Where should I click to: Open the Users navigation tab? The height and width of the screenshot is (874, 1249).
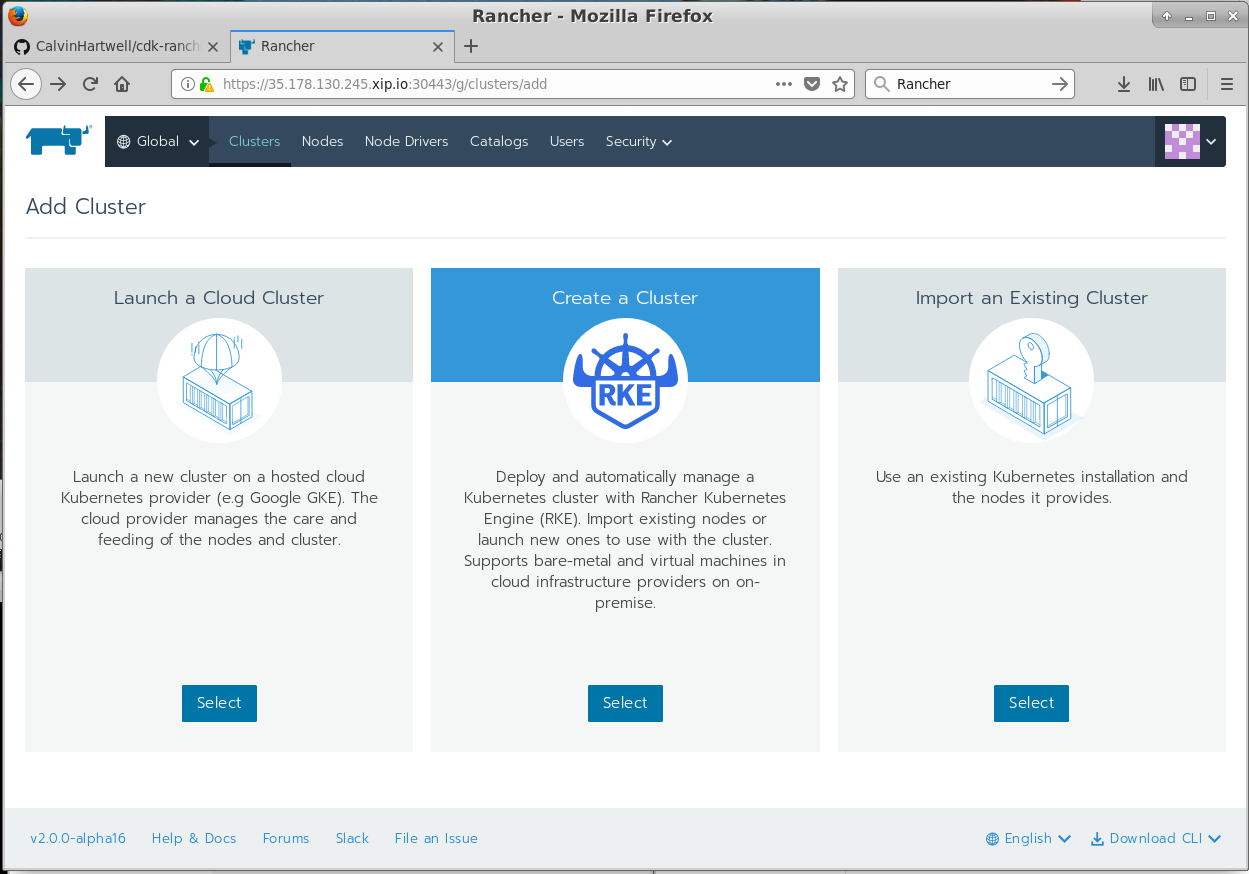(567, 141)
